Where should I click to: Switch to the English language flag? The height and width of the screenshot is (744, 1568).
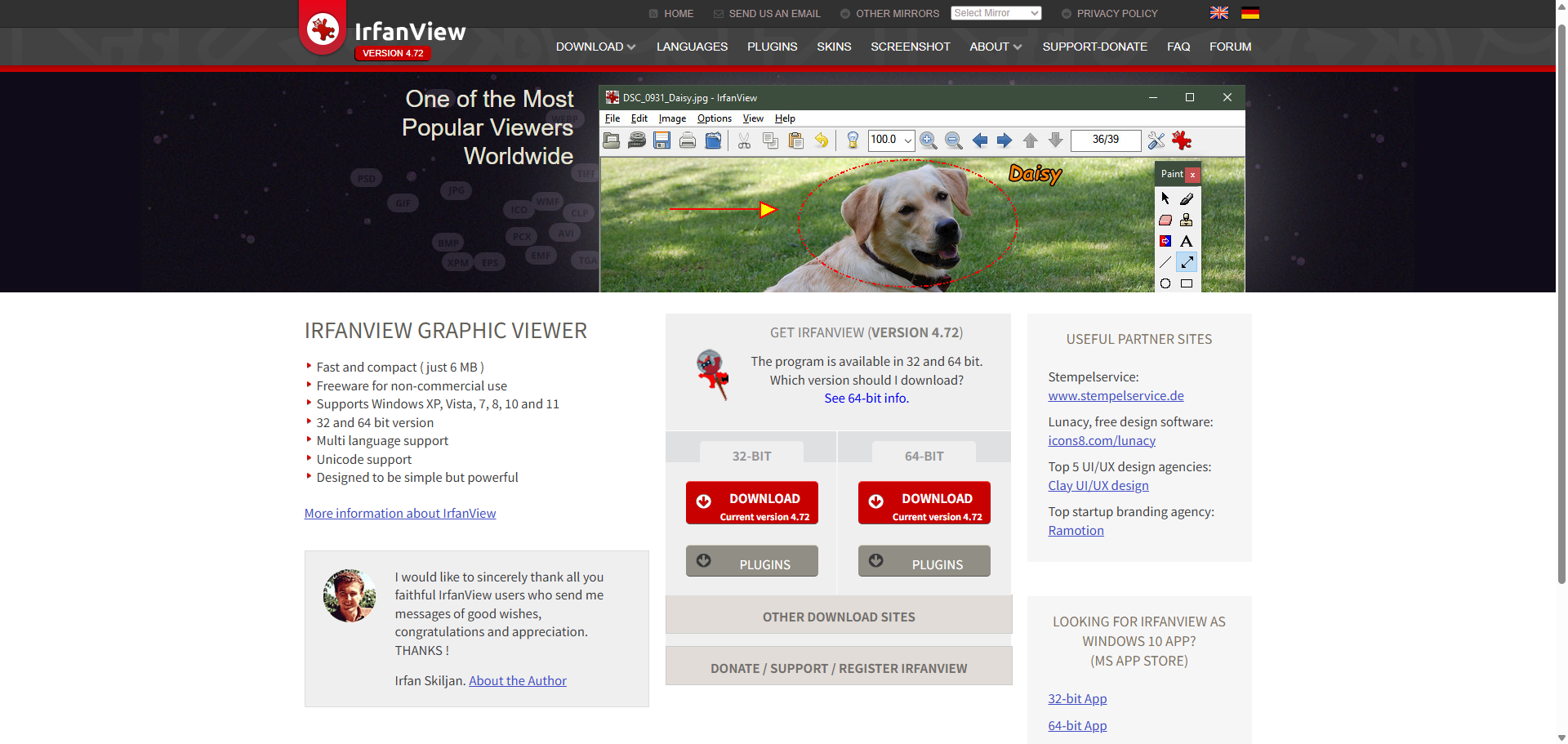(x=1219, y=13)
